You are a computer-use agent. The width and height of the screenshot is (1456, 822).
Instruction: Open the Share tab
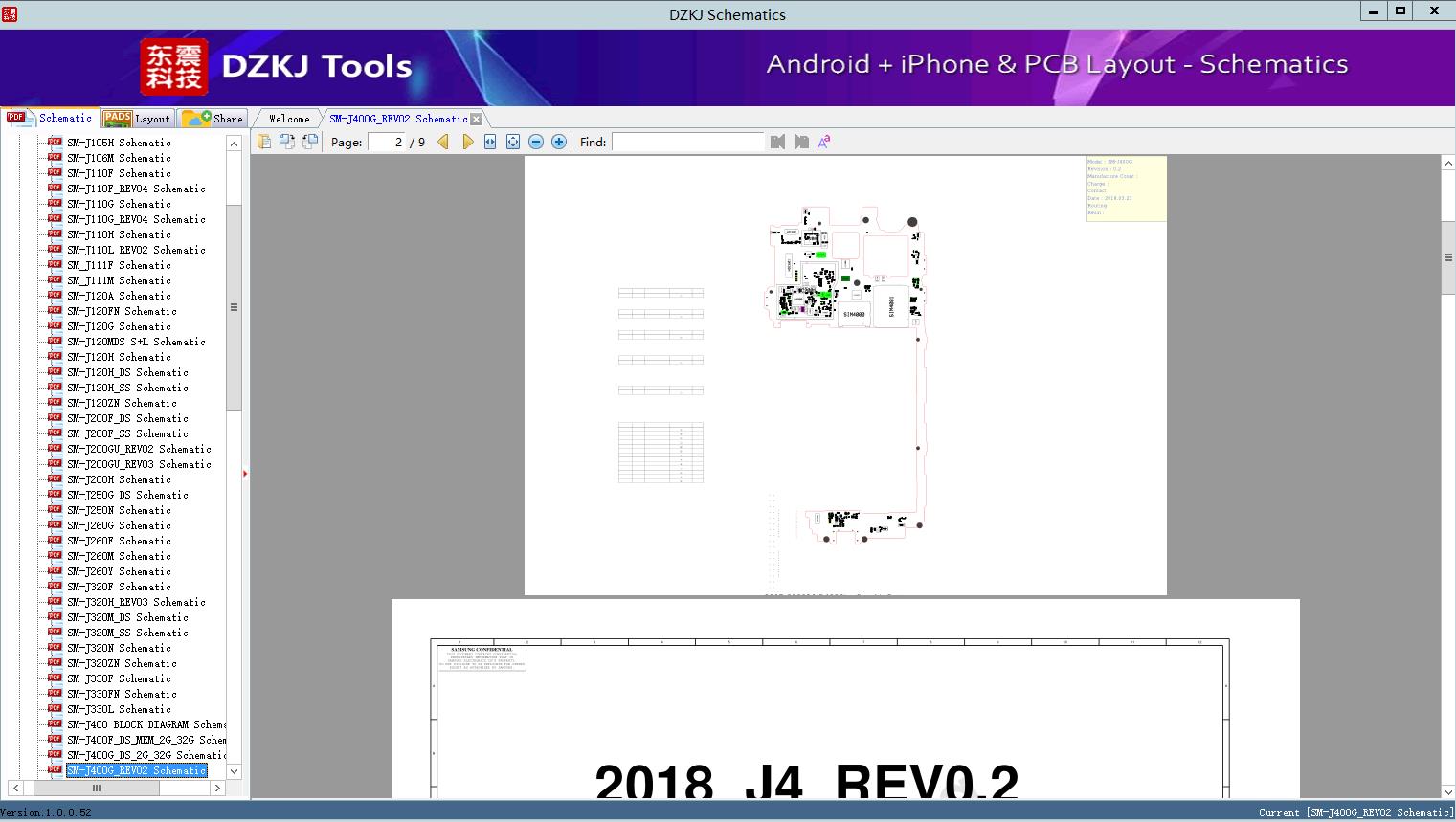click(x=213, y=119)
